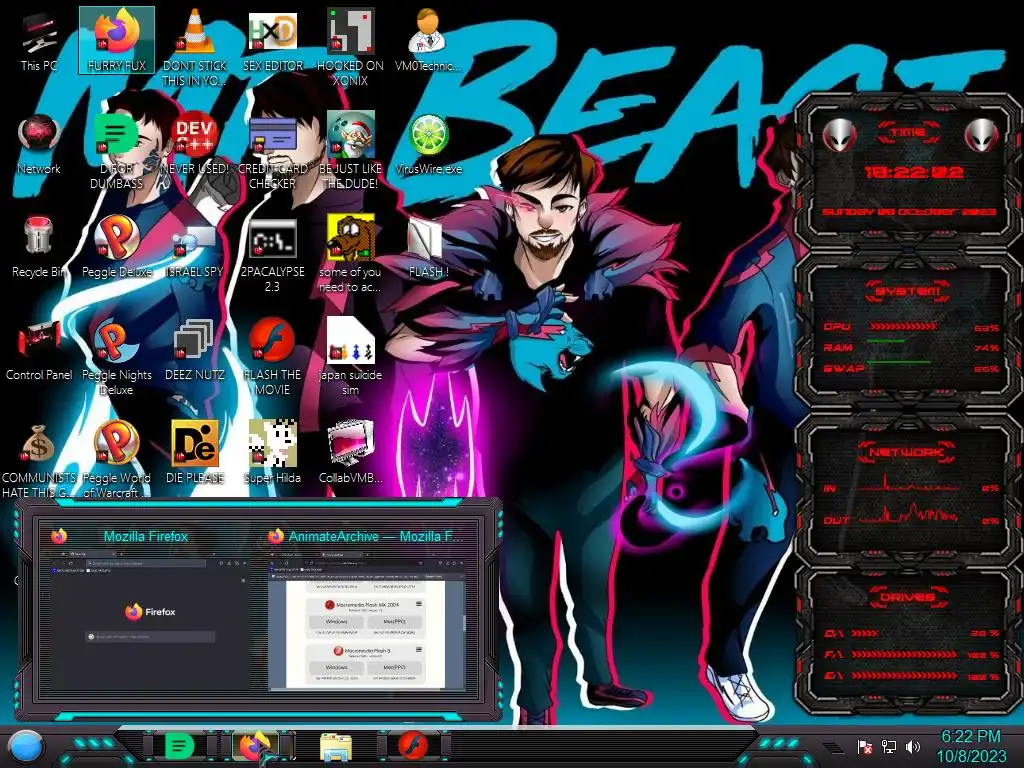Open VirusWire.exe lime icon

pos(428,145)
